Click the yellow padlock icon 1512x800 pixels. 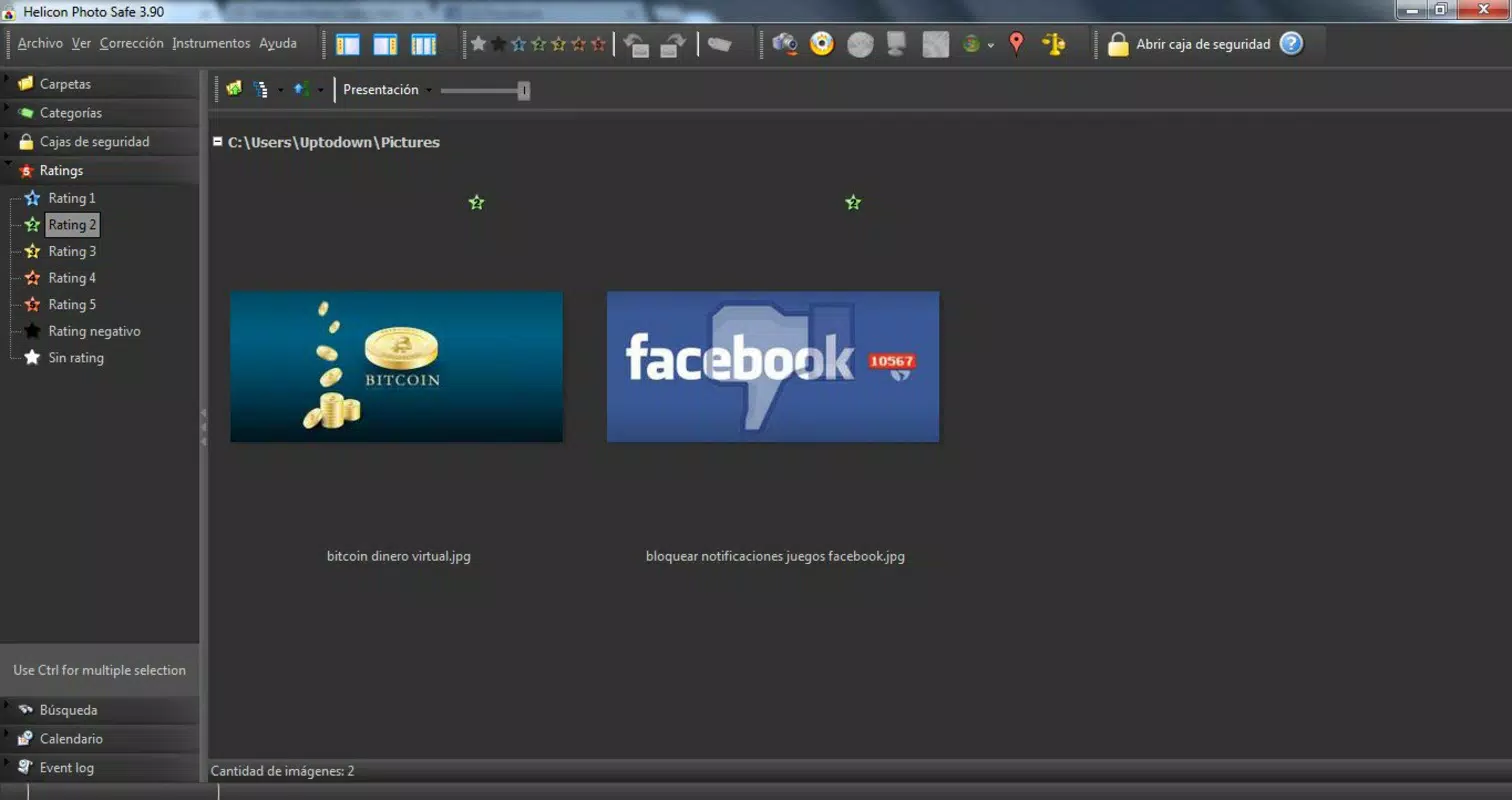(x=1118, y=44)
